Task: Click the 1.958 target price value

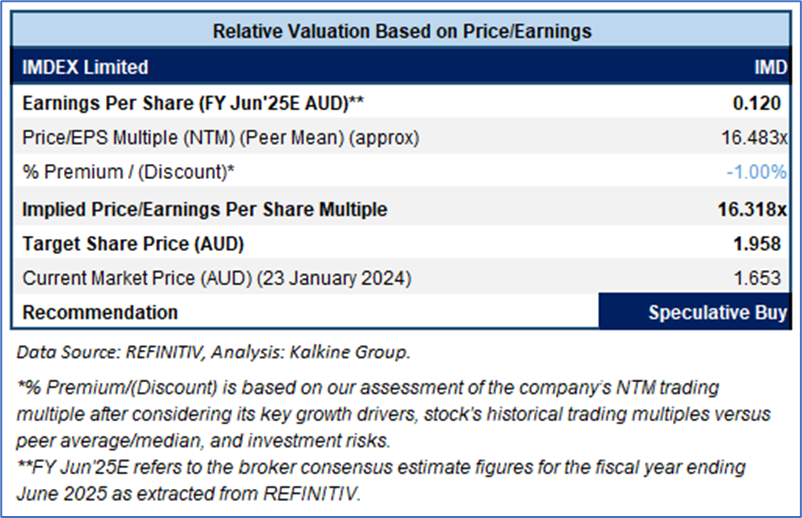Action: pos(765,245)
